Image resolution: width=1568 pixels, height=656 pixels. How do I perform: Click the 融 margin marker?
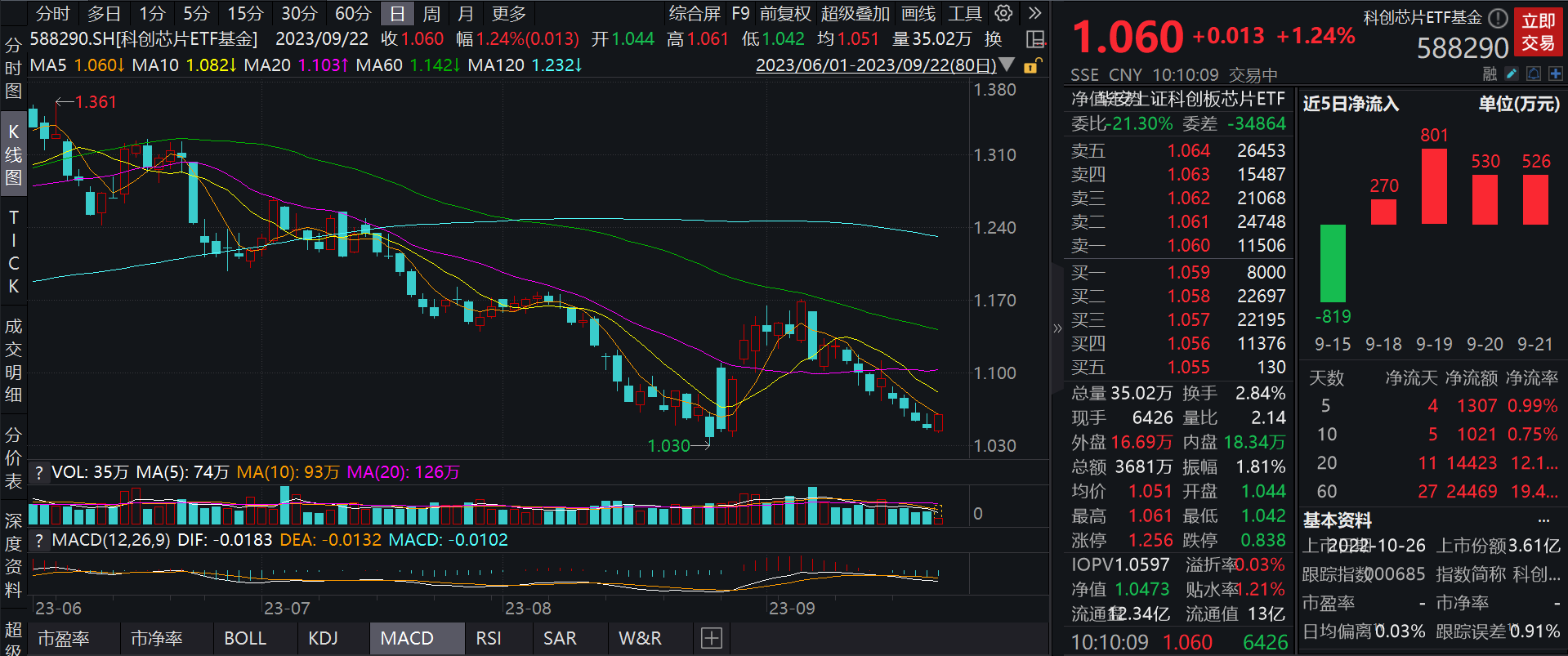[x=1490, y=74]
